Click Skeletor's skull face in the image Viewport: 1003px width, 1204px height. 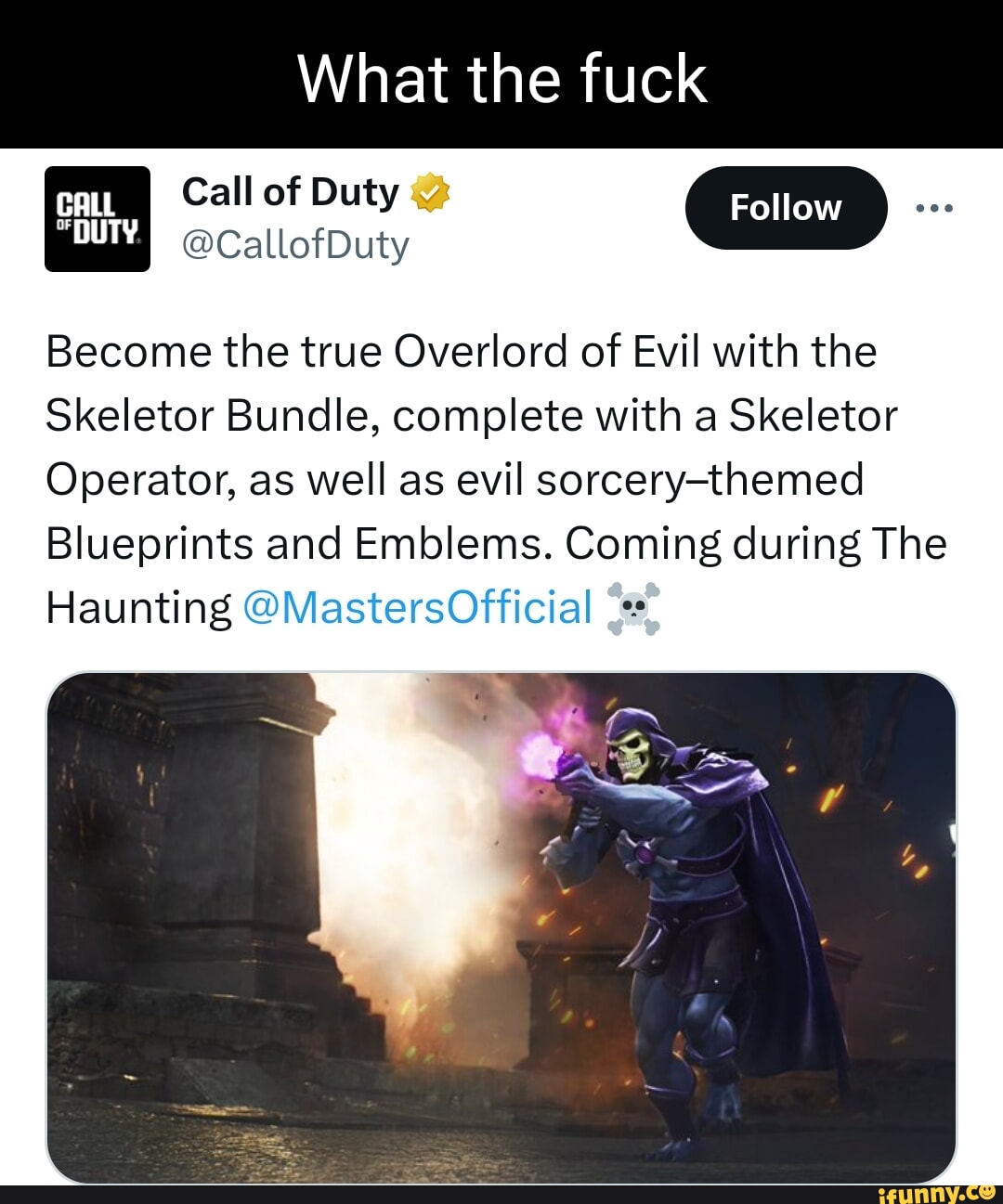click(x=632, y=753)
